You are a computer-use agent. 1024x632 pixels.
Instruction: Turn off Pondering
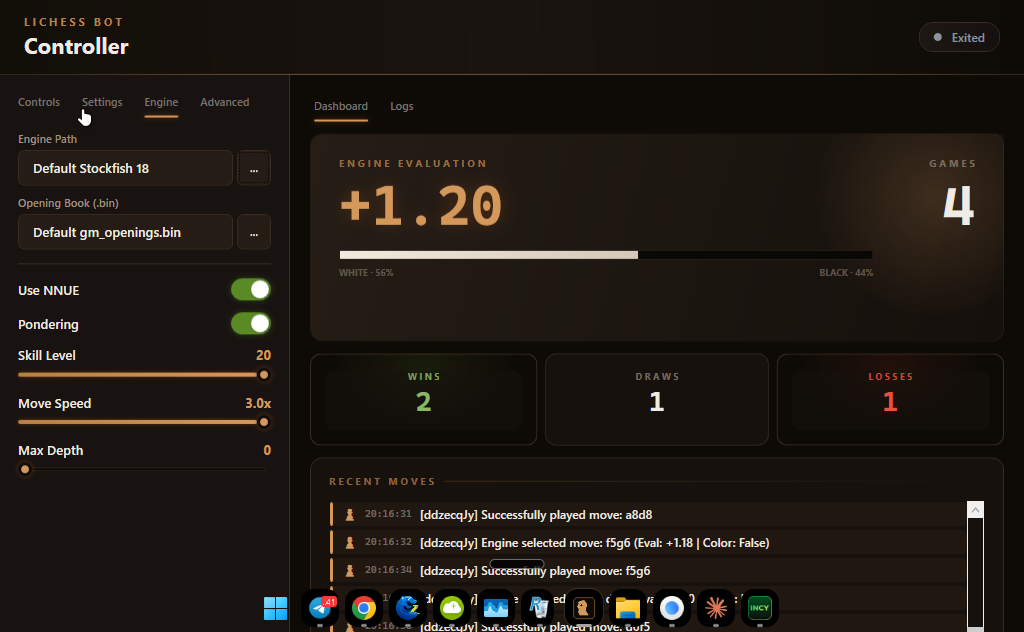(x=250, y=323)
